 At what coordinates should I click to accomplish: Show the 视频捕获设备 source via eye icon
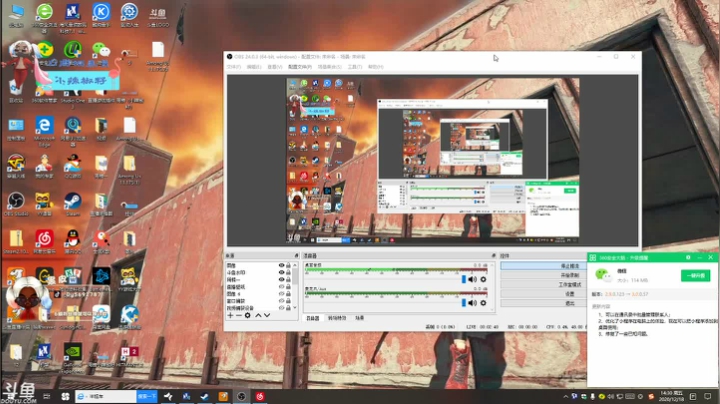coord(281,308)
